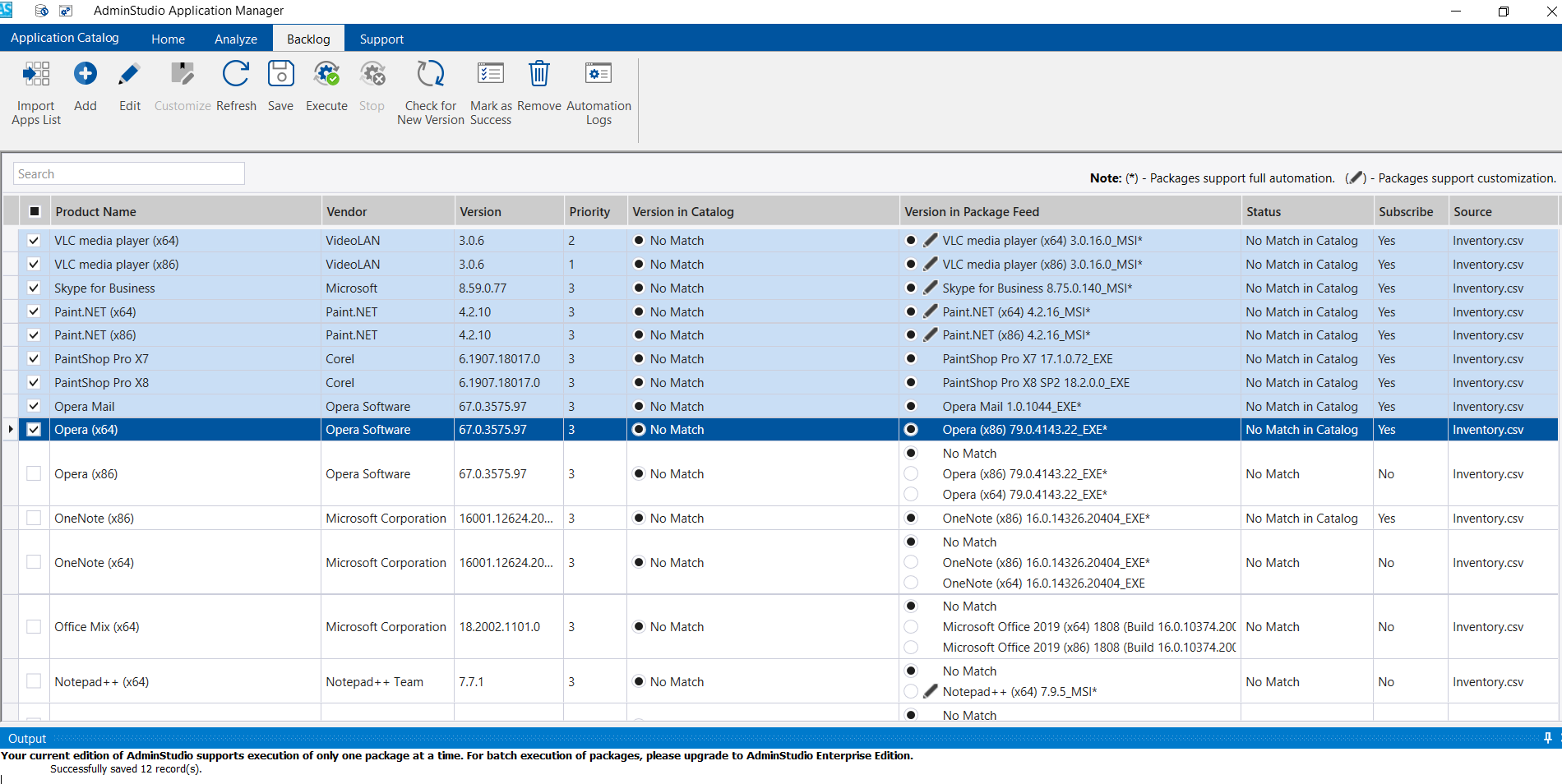Switch to the Analyze tab

(236, 39)
